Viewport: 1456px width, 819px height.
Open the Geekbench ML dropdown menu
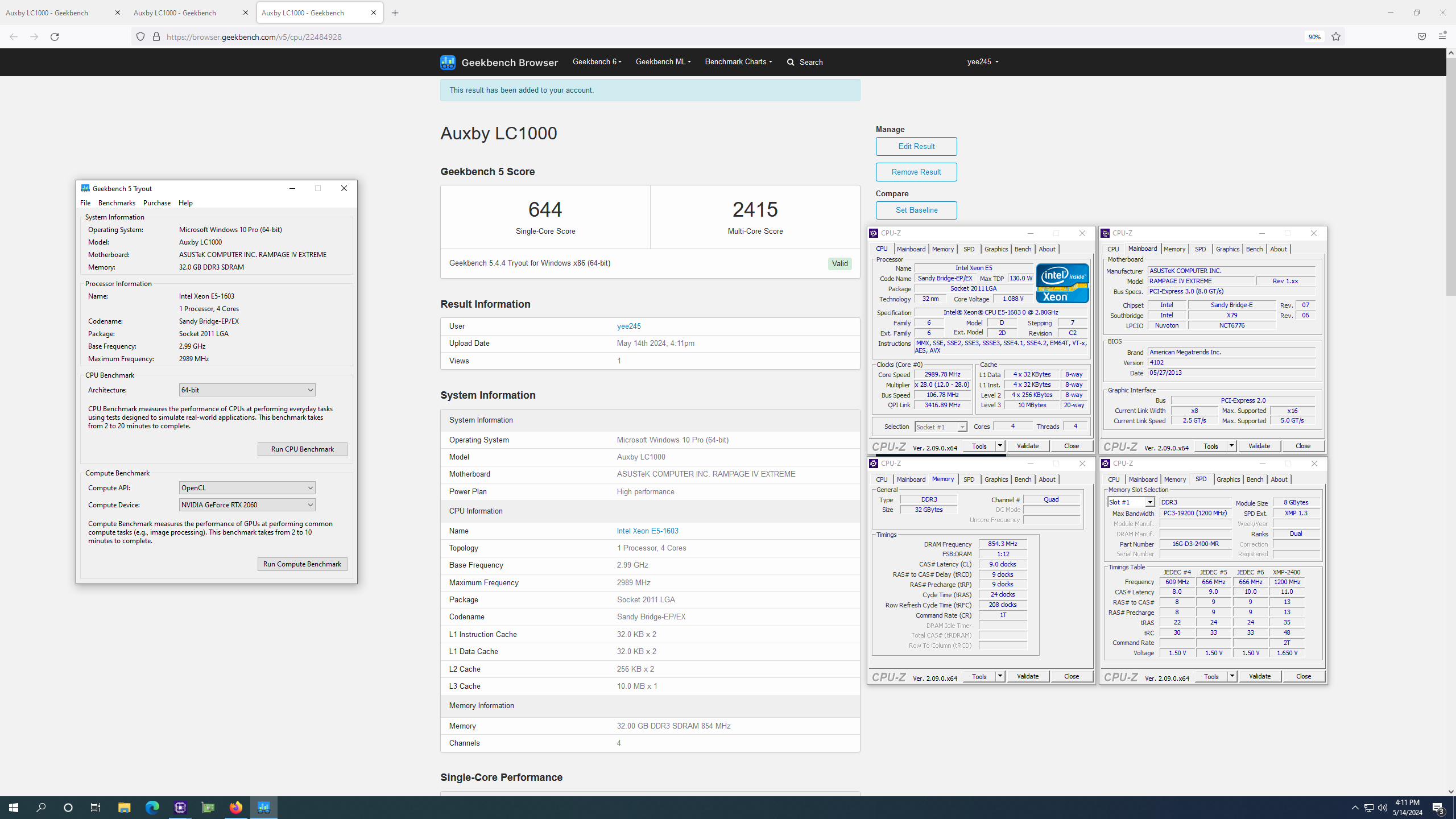pos(663,61)
